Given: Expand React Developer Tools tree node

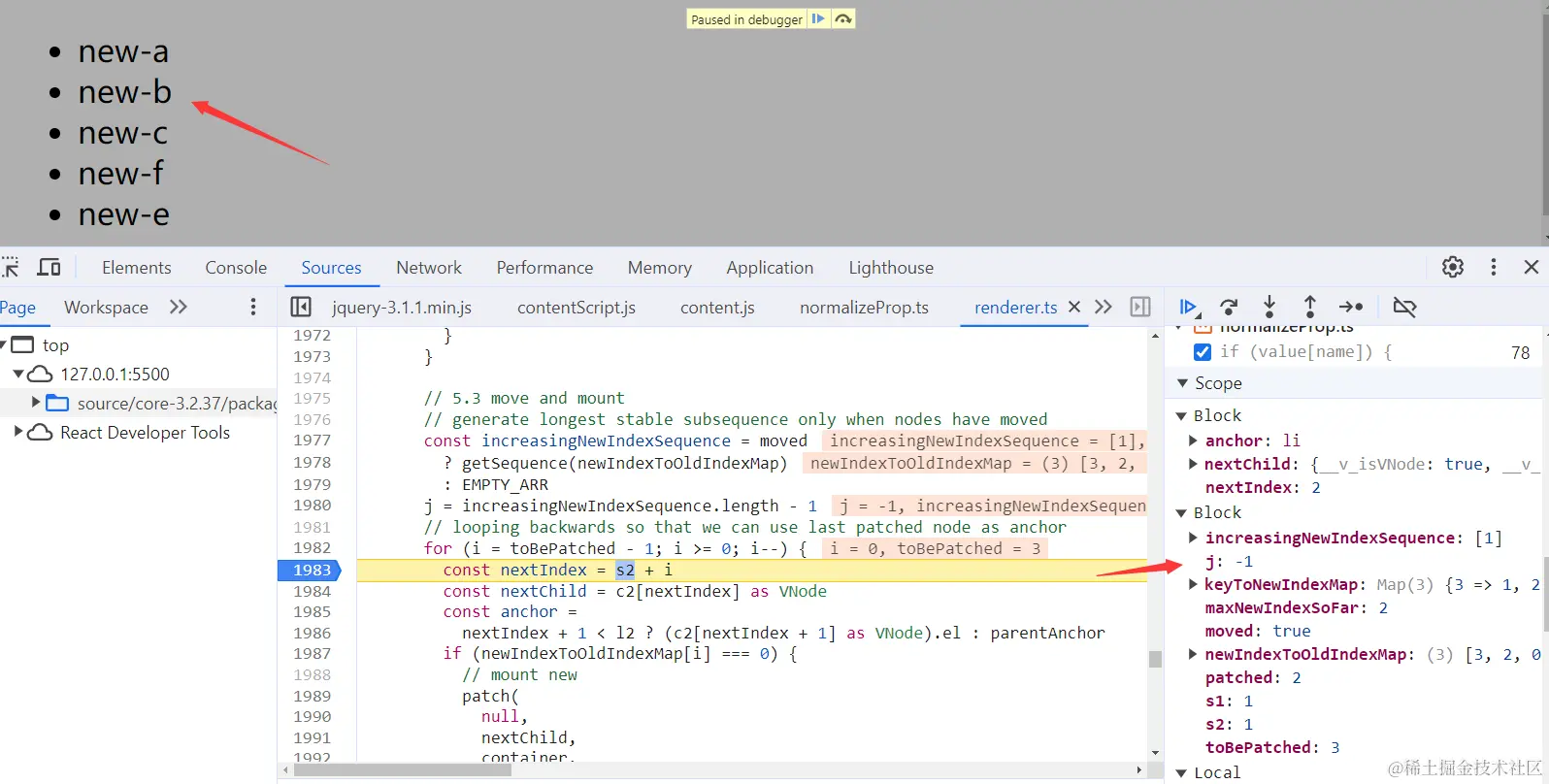Looking at the screenshot, I should pyautogui.click(x=18, y=431).
